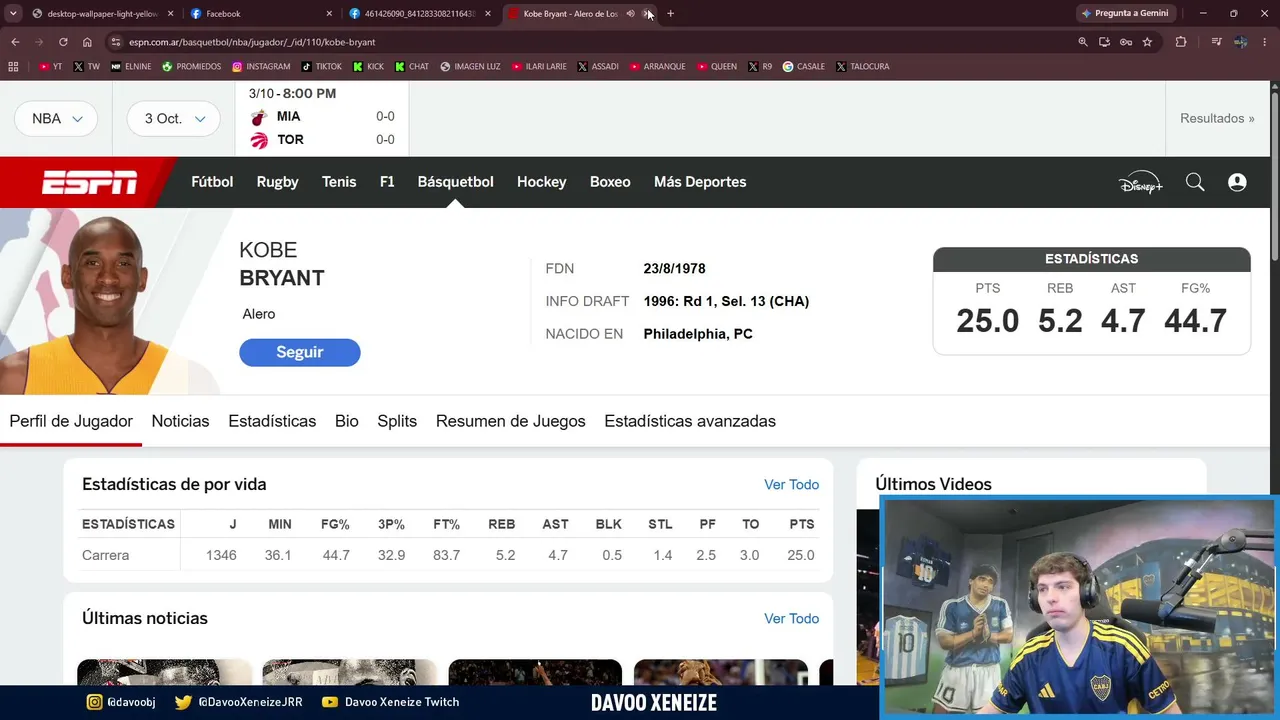Open the Chrome three-dot menu
This screenshot has height=720, width=1280.
1264,42
